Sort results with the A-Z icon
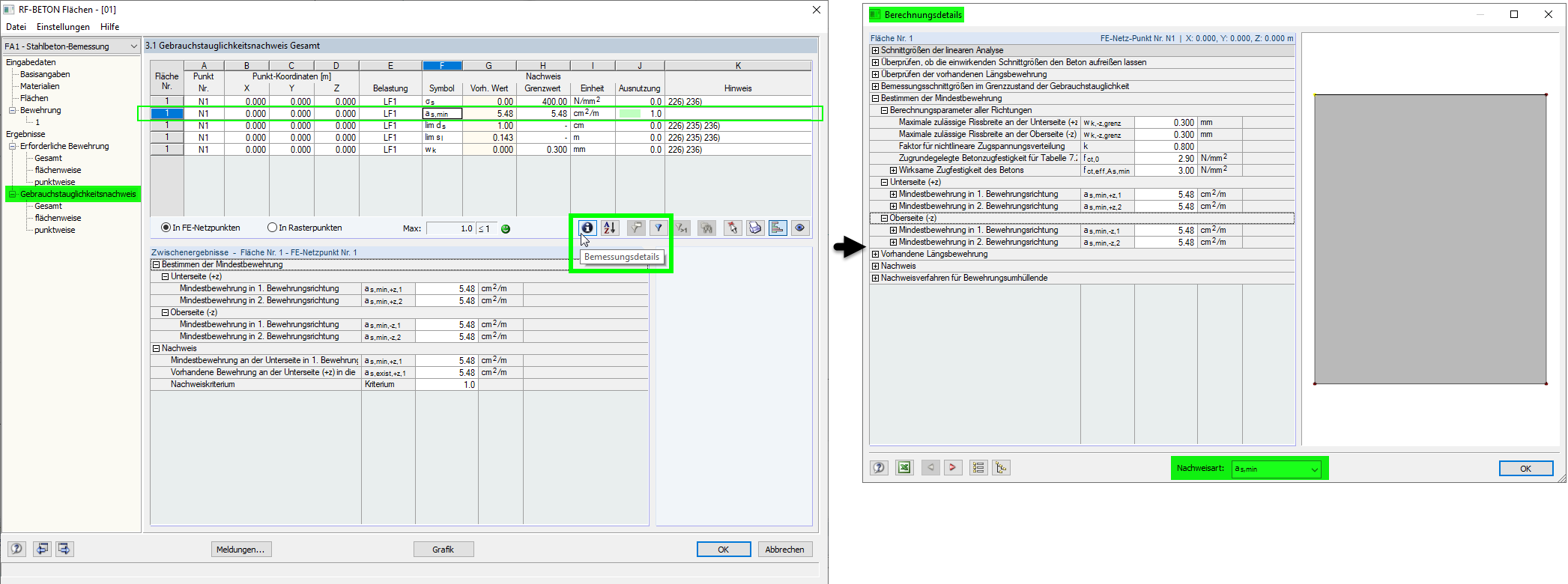The height and width of the screenshot is (584, 1568). click(x=610, y=228)
